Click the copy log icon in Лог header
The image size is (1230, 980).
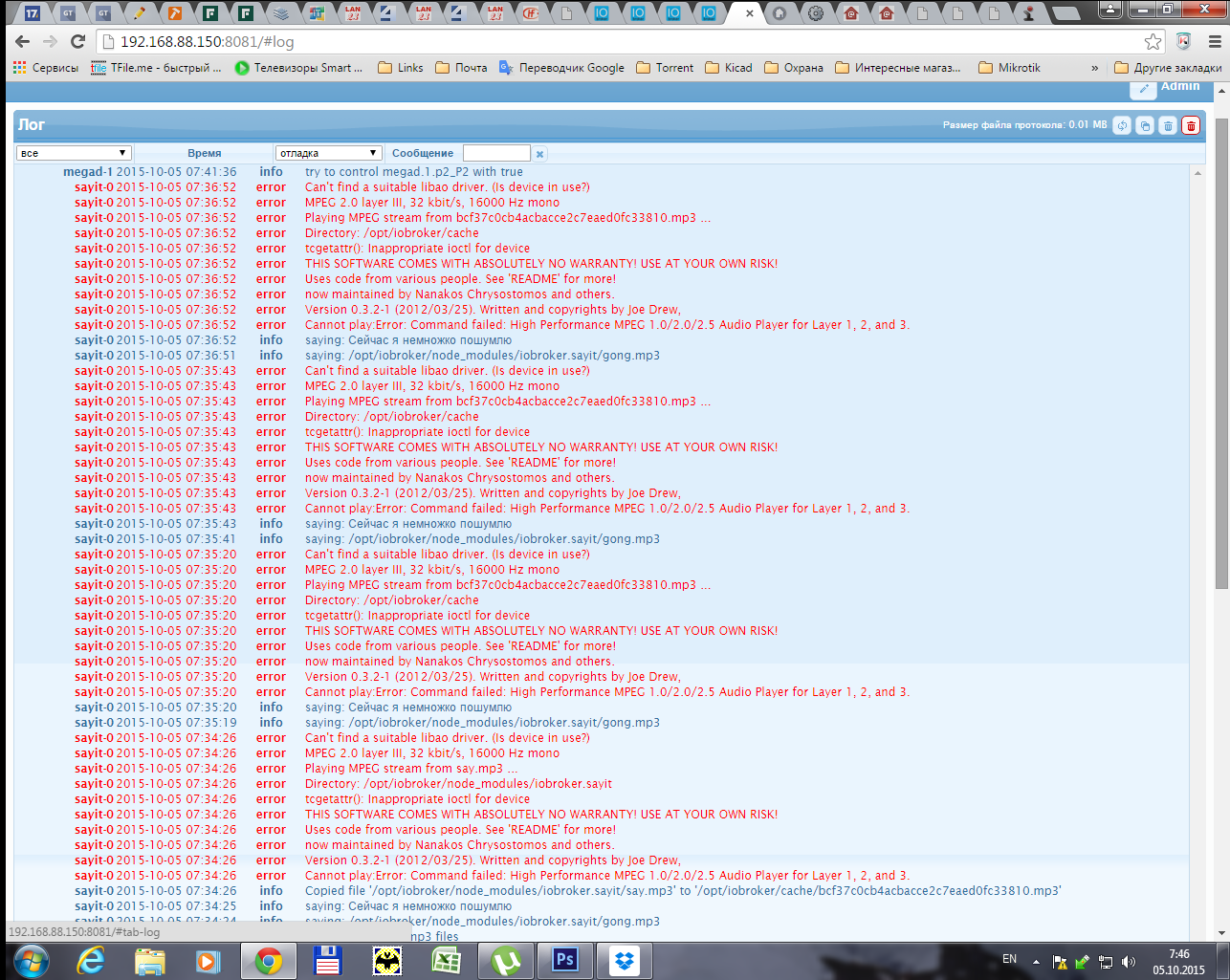click(x=1145, y=125)
